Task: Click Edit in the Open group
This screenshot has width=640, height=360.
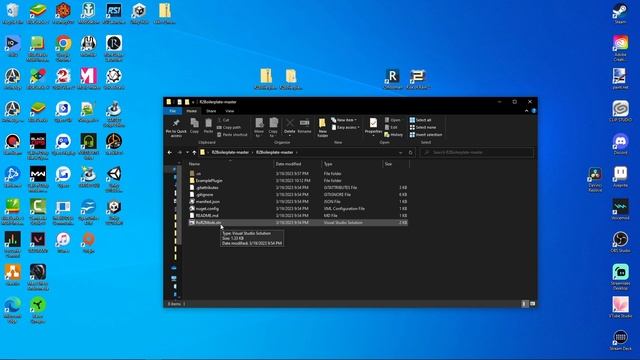Action: 391,127
